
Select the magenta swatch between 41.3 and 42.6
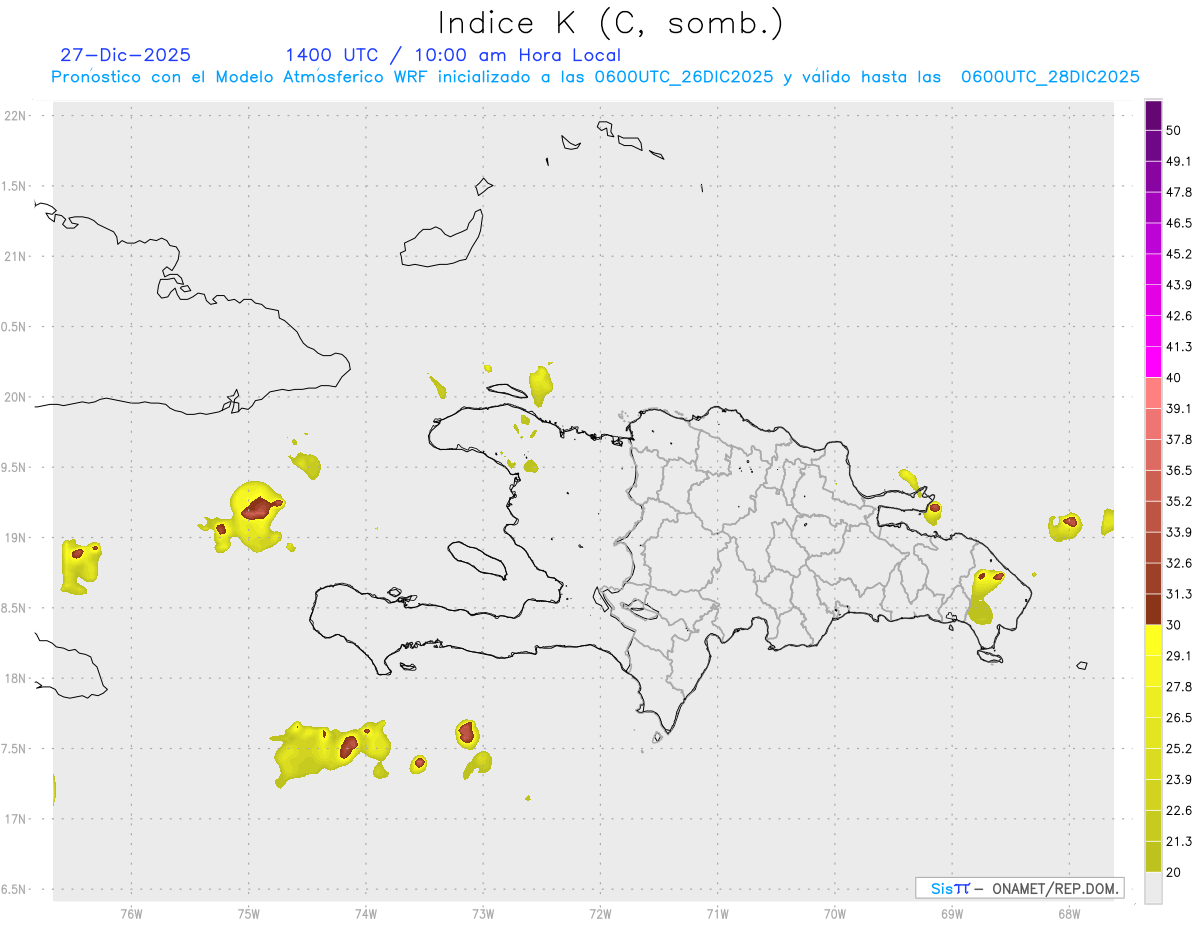point(1153,332)
